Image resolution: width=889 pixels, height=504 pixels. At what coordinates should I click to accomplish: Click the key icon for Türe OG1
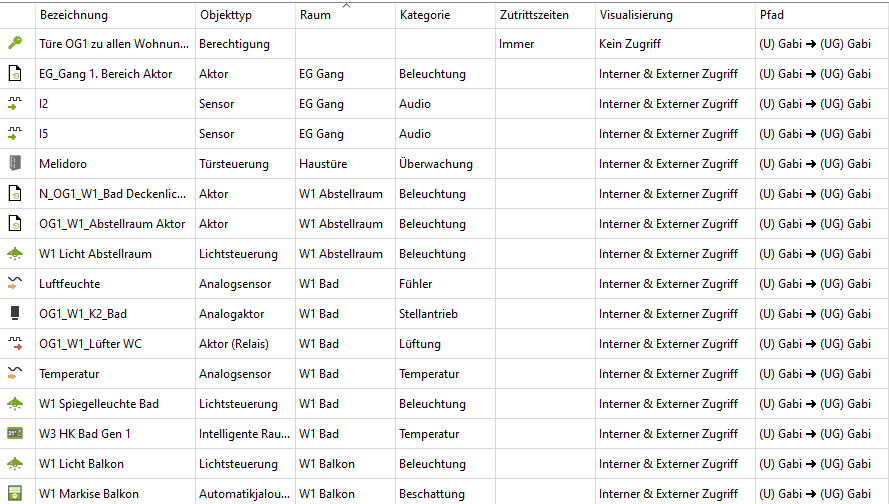tap(15, 43)
